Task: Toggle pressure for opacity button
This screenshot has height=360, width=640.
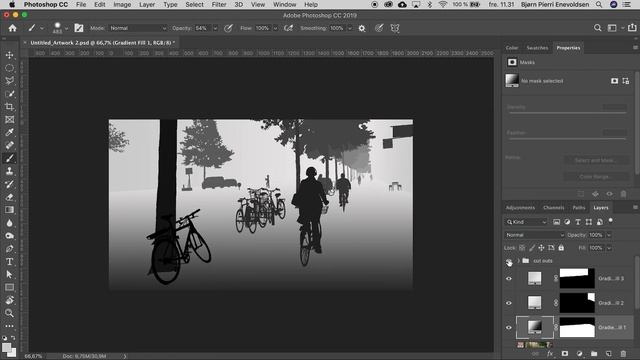Action: pyautogui.click(x=229, y=28)
